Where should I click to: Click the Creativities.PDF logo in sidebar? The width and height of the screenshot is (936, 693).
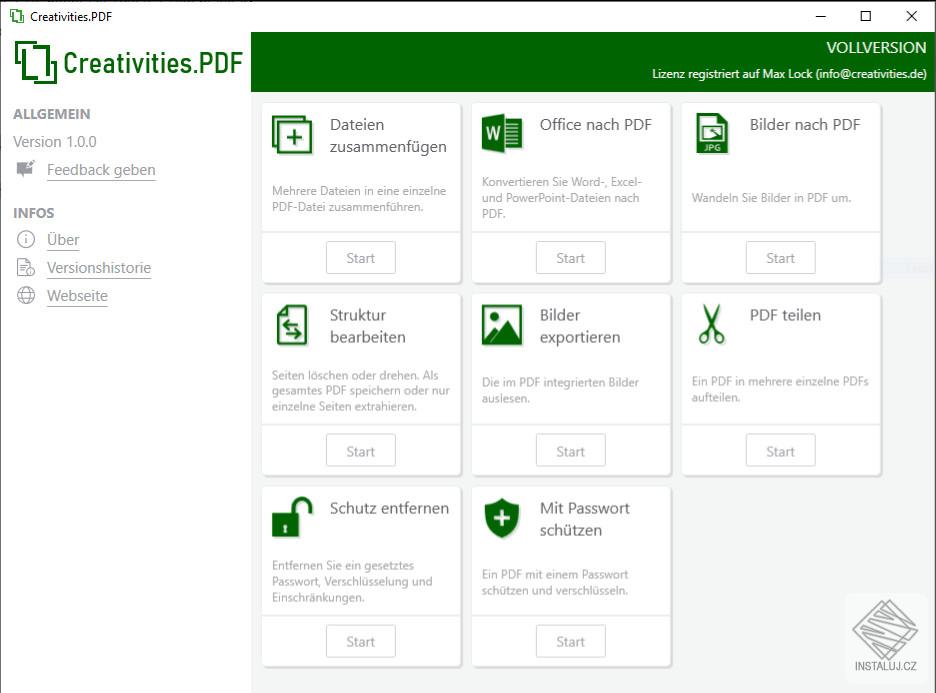tap(128, 62)
